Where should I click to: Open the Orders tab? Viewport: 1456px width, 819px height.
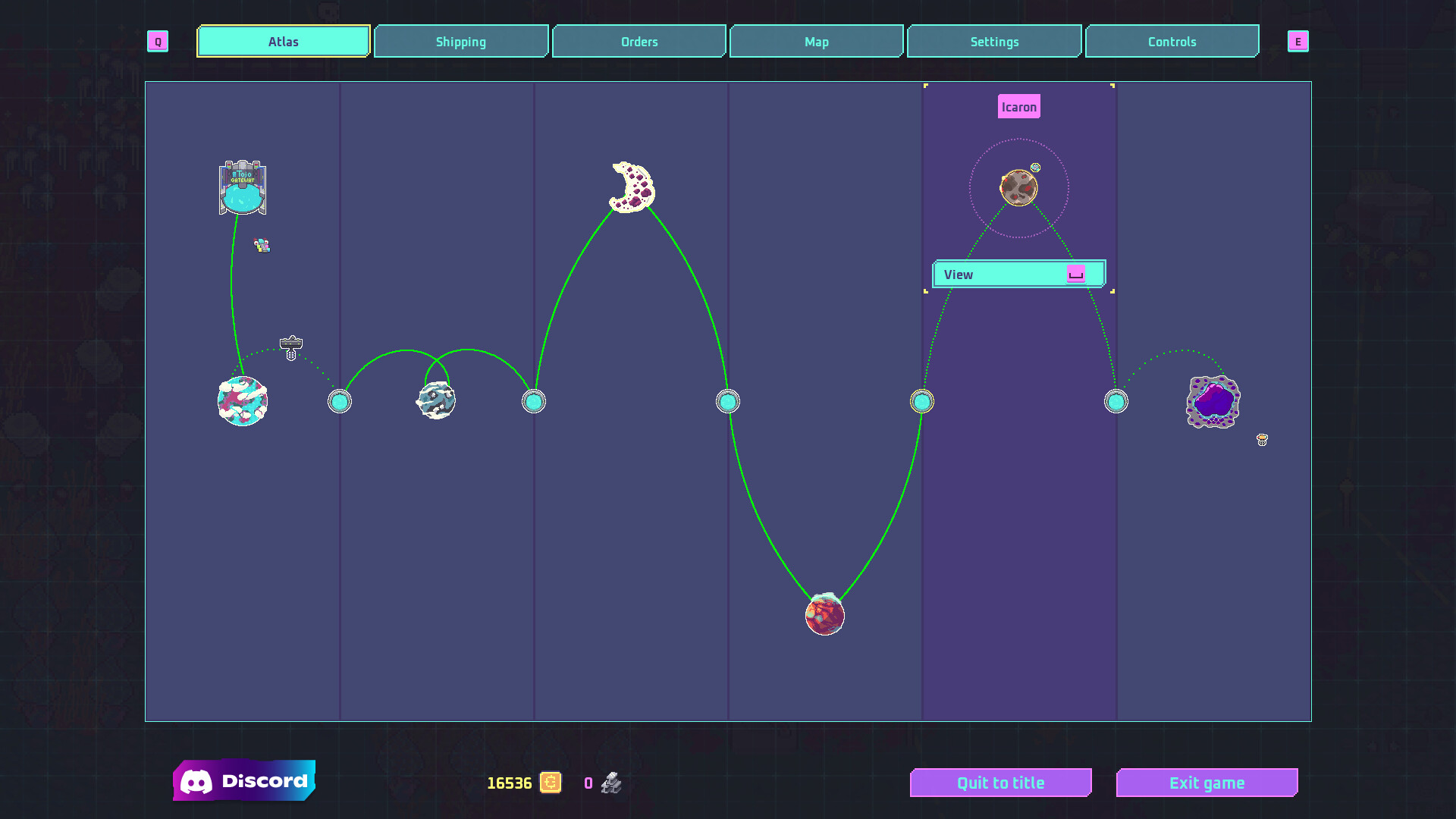tap(639, 41)
